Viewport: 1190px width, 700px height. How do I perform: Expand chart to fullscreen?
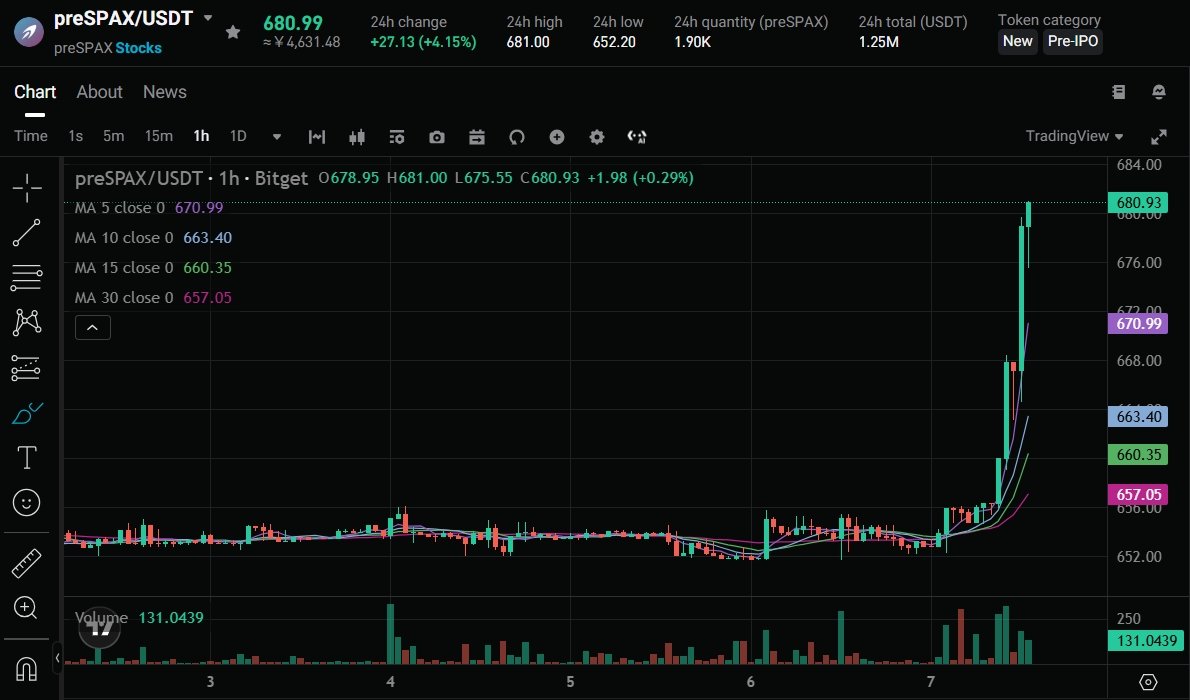[x=1159, y=137]
